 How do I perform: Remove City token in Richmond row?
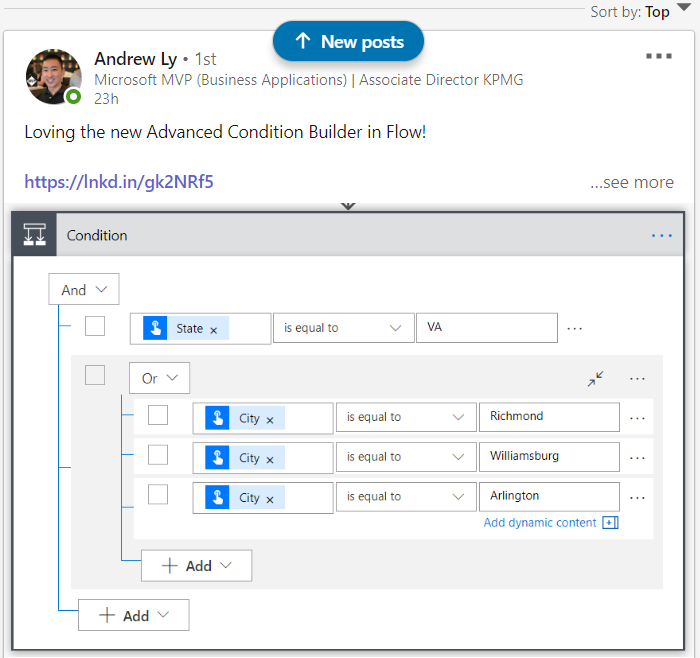[x=270, y=420]
